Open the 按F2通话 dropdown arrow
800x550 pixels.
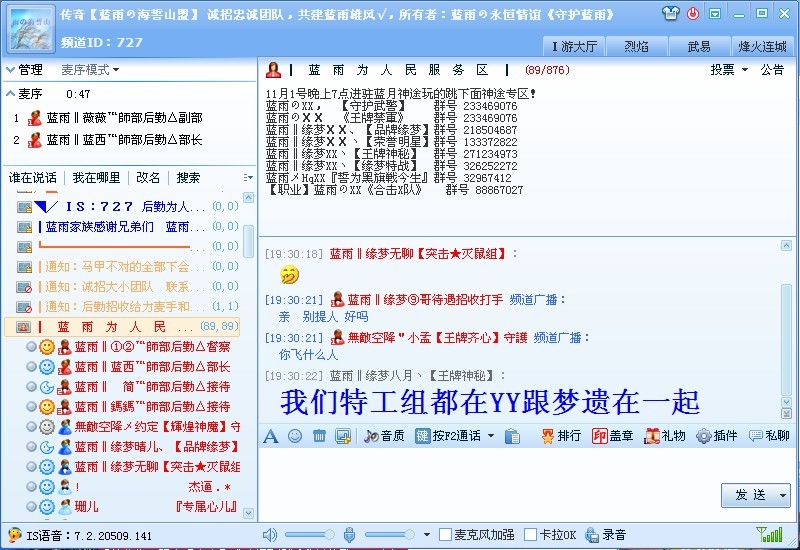coord(491,436)
